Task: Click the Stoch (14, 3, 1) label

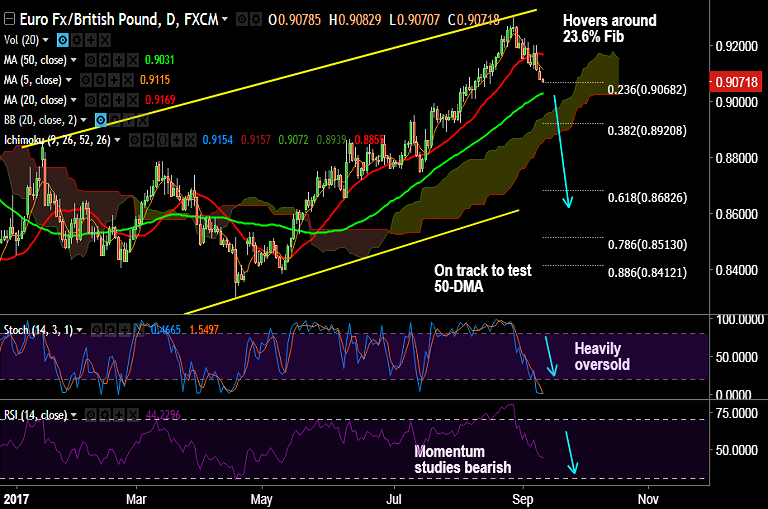Action: click(39, 330)
